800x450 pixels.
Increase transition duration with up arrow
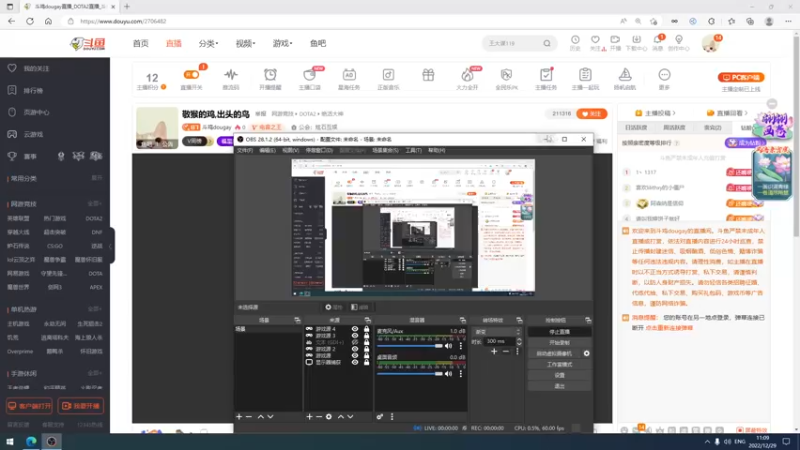click(x=519, y=339)
